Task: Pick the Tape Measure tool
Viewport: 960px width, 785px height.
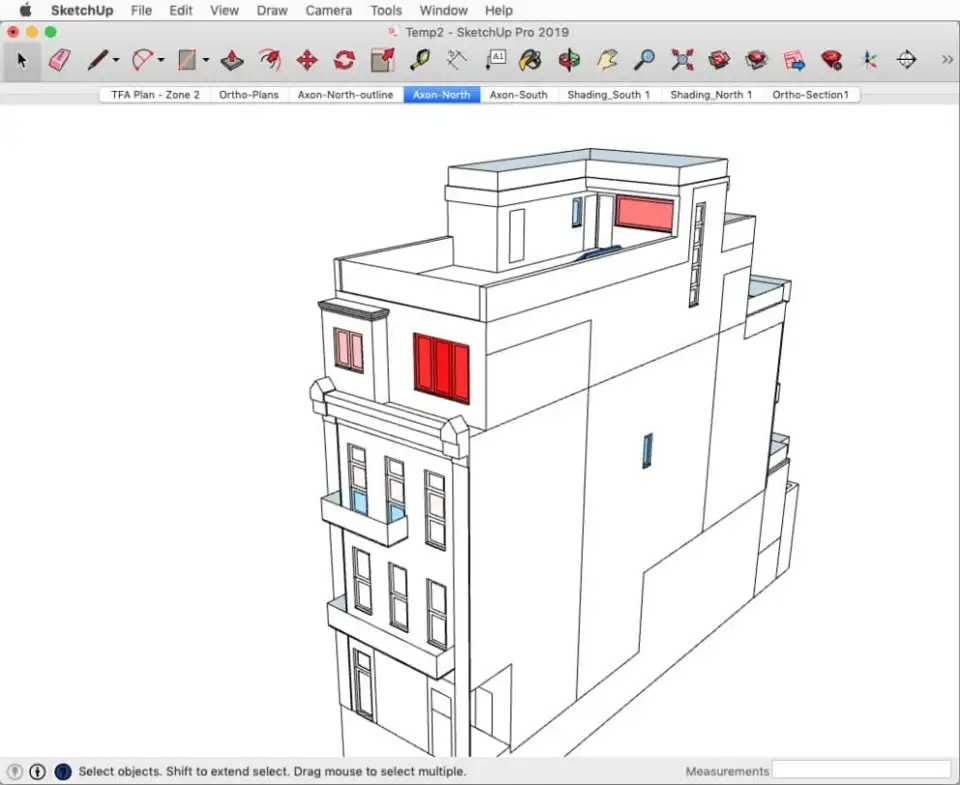Action: 419,60
